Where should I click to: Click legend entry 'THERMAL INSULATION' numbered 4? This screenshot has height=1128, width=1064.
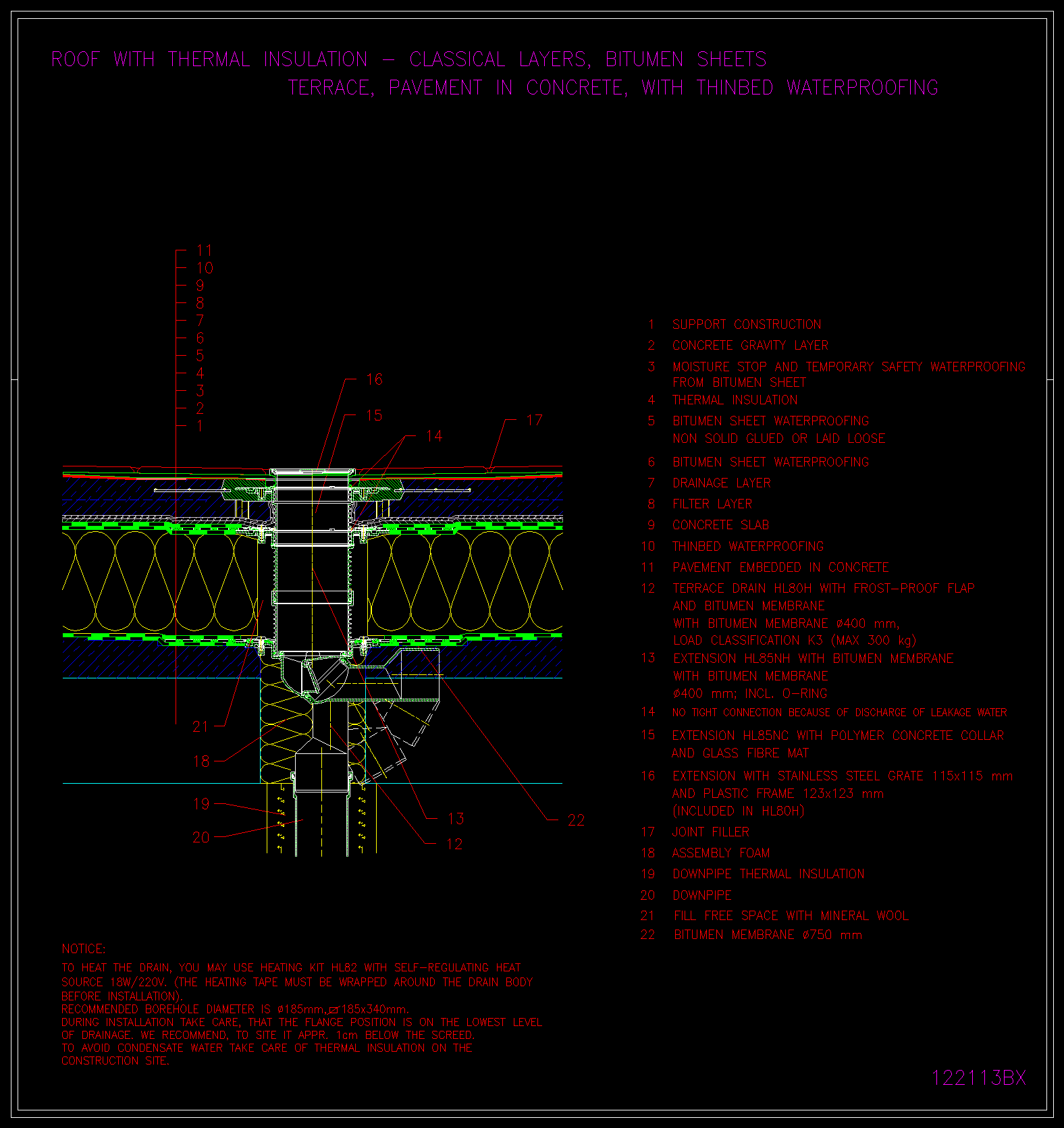point(735,400)
